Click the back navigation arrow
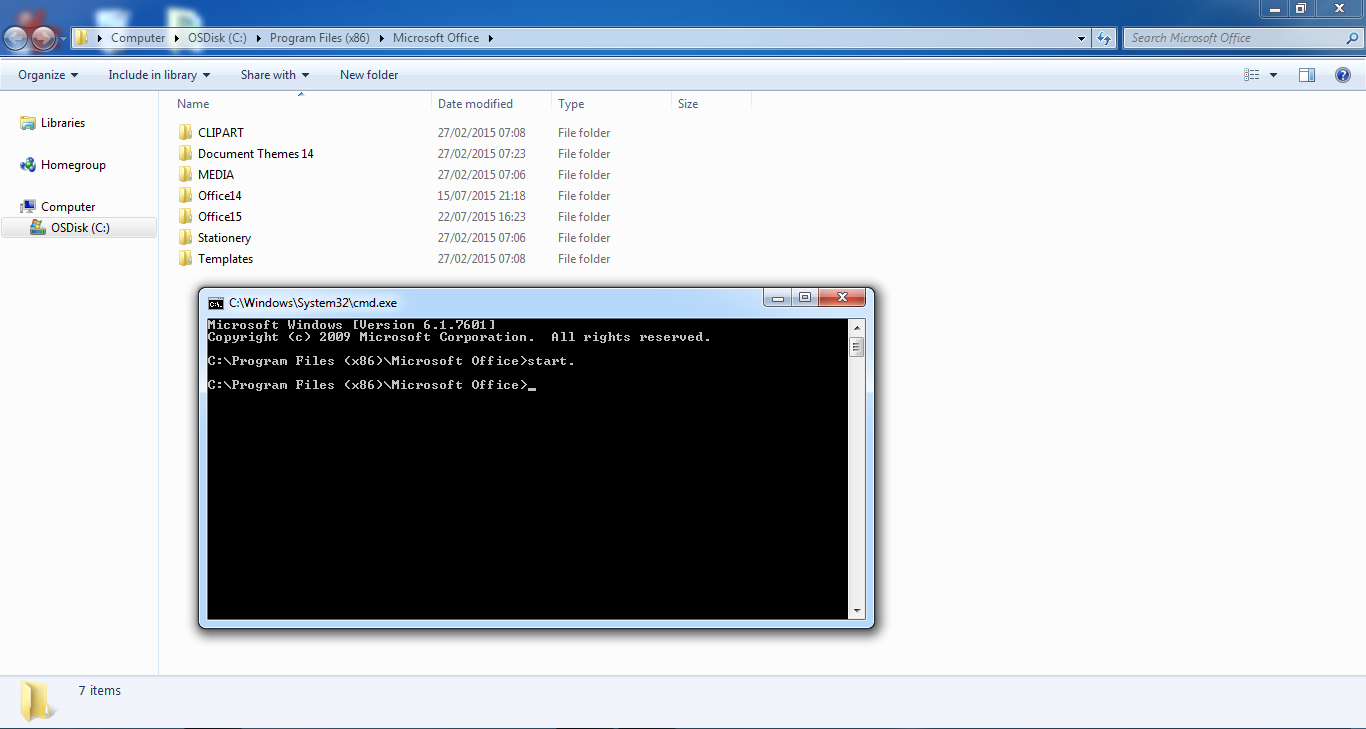The width and height of the screenshot is (1366, 729). click(15, 37)
